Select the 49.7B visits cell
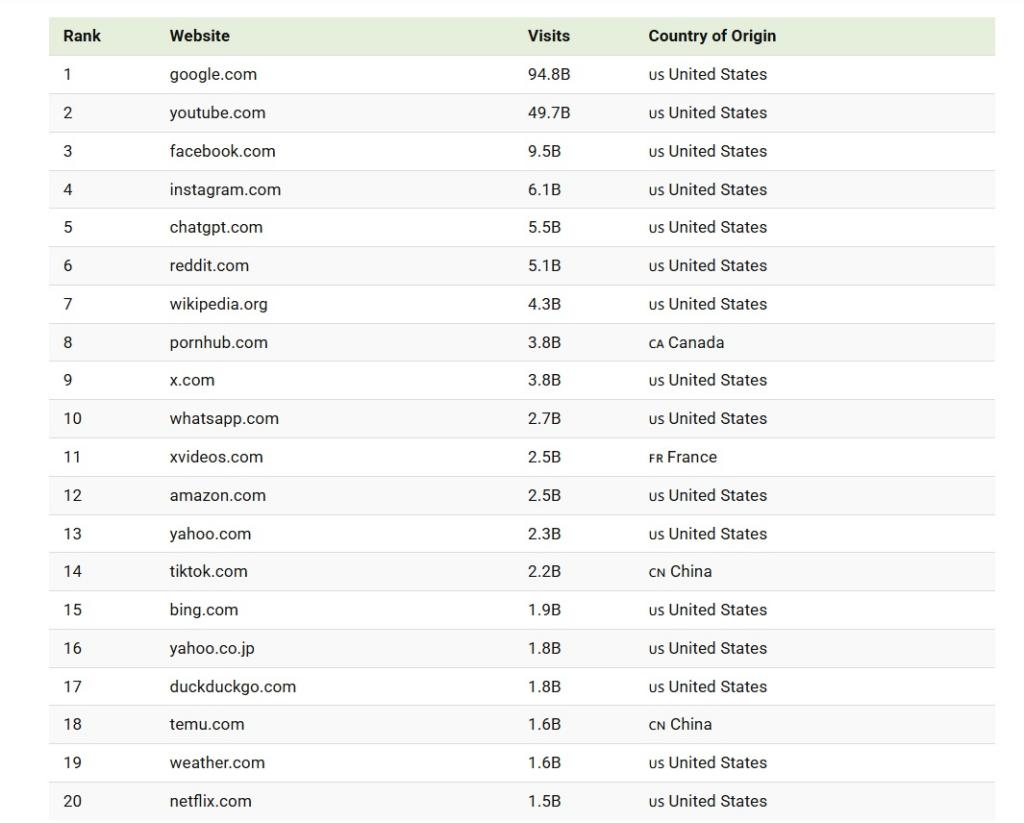The image size is (1024, 823). coord(548,113)
